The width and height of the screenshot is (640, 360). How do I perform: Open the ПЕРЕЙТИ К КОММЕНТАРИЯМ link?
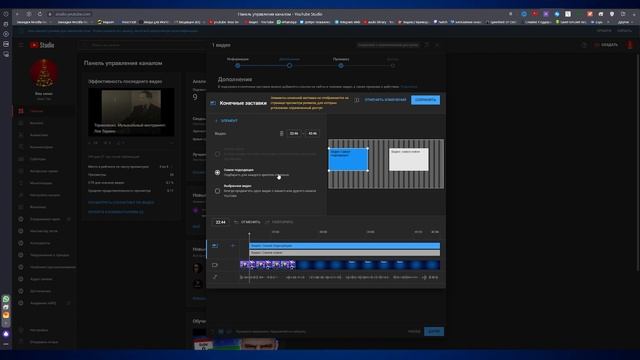tap(116, 212)
